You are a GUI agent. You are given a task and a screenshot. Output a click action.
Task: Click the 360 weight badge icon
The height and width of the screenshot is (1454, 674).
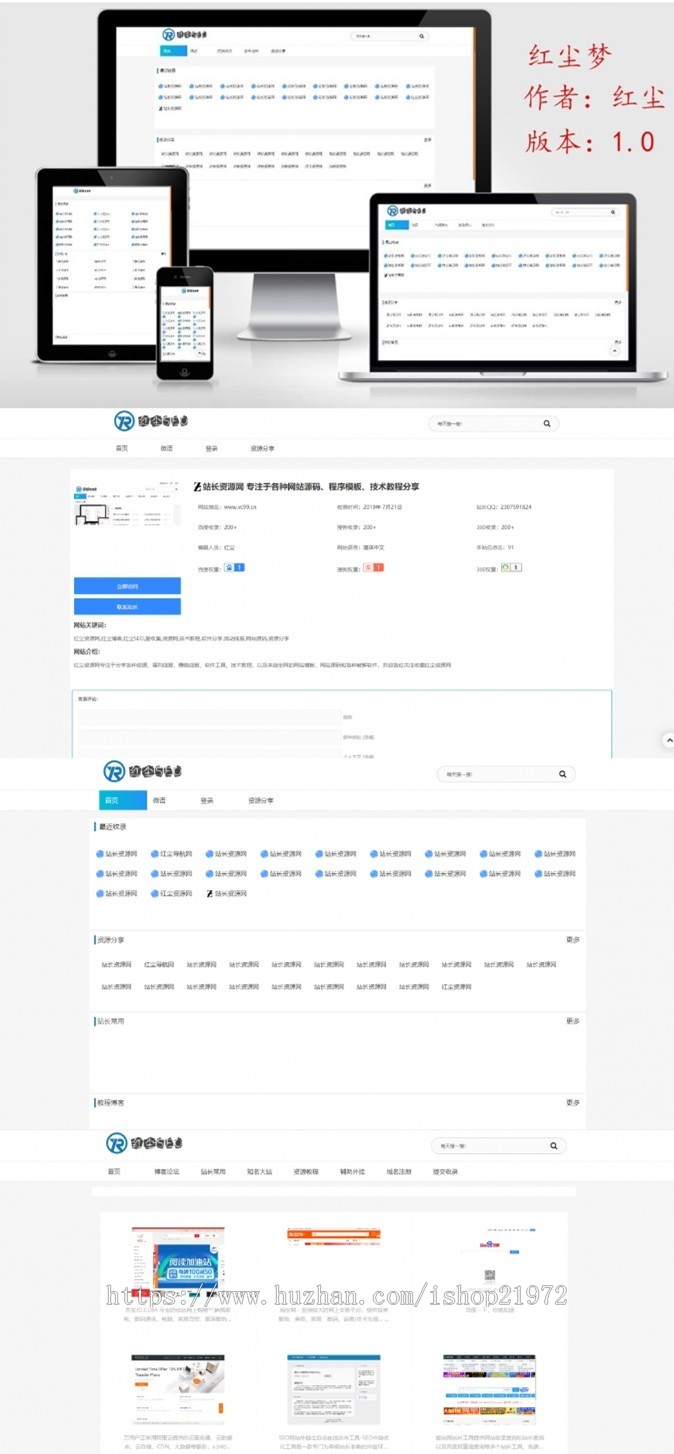(511, 567)
